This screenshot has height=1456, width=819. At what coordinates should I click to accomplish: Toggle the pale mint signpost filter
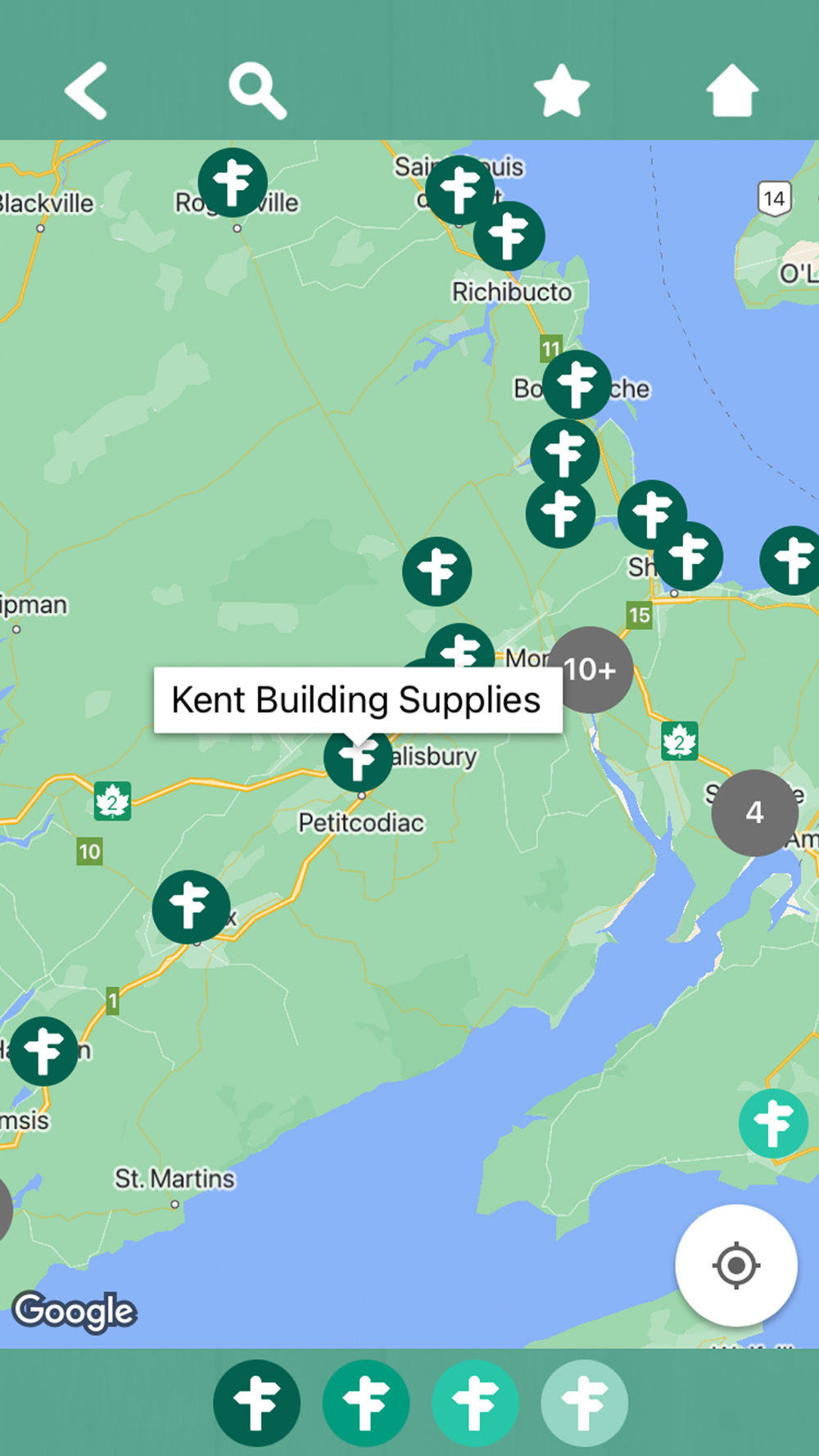click(584, 1403)
